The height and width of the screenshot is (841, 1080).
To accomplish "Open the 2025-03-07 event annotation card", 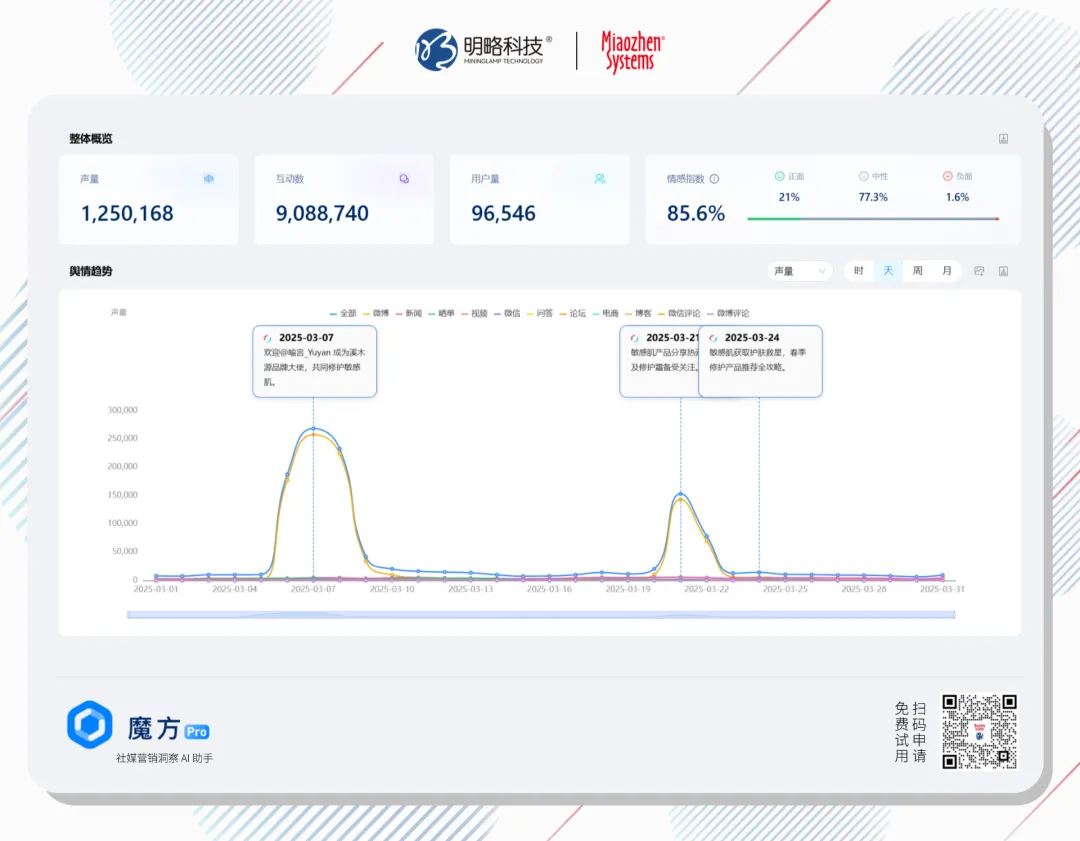I will point(315,362).
